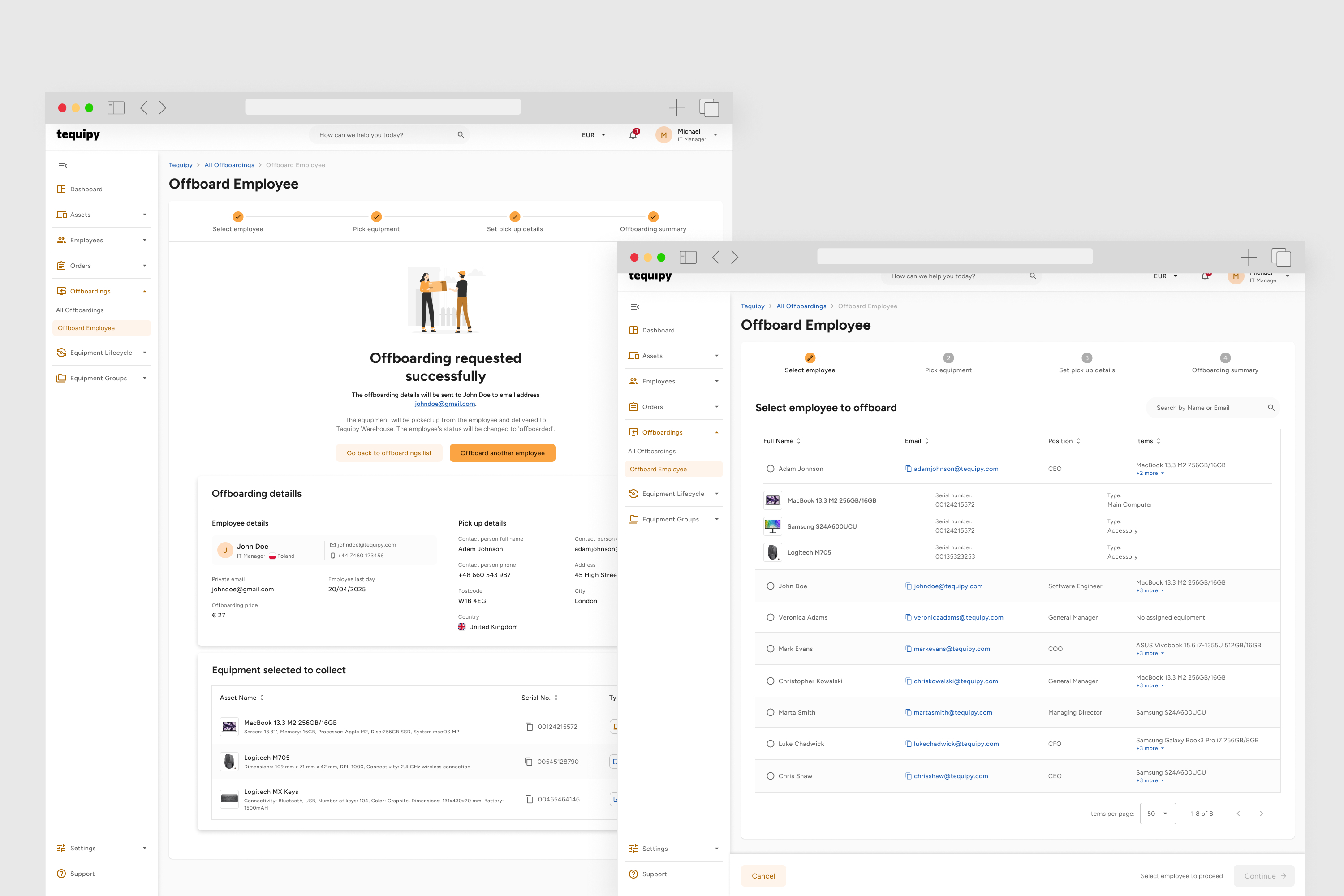Image resolution: width=1344 pixels, height=896 pixels.
Task: Click Support help icon in front sidebar
Action: (633, 874)
